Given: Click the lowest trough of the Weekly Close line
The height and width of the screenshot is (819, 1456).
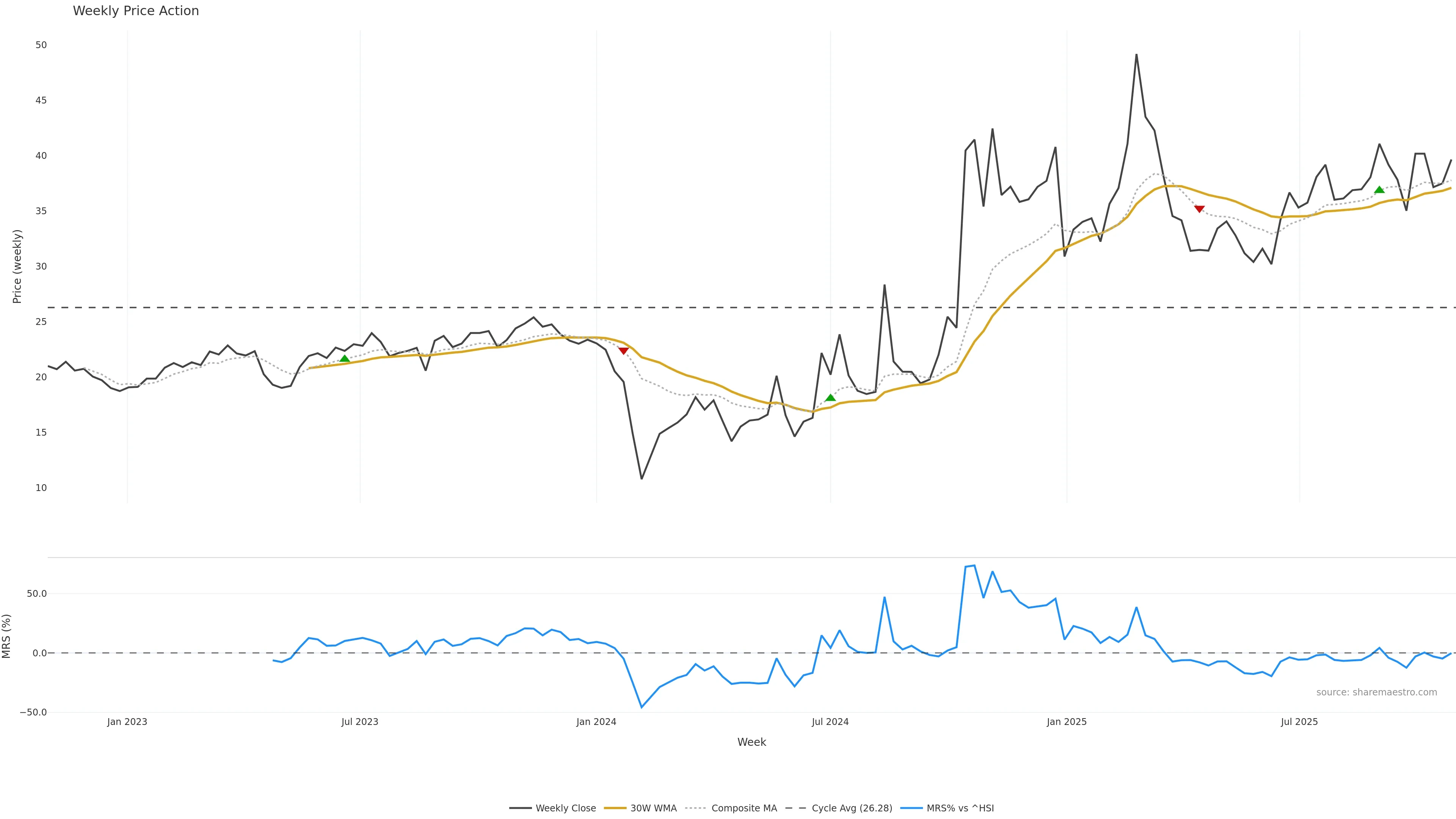Looking at the screenshot, I should pyautogui.click(x=642, y=479).
